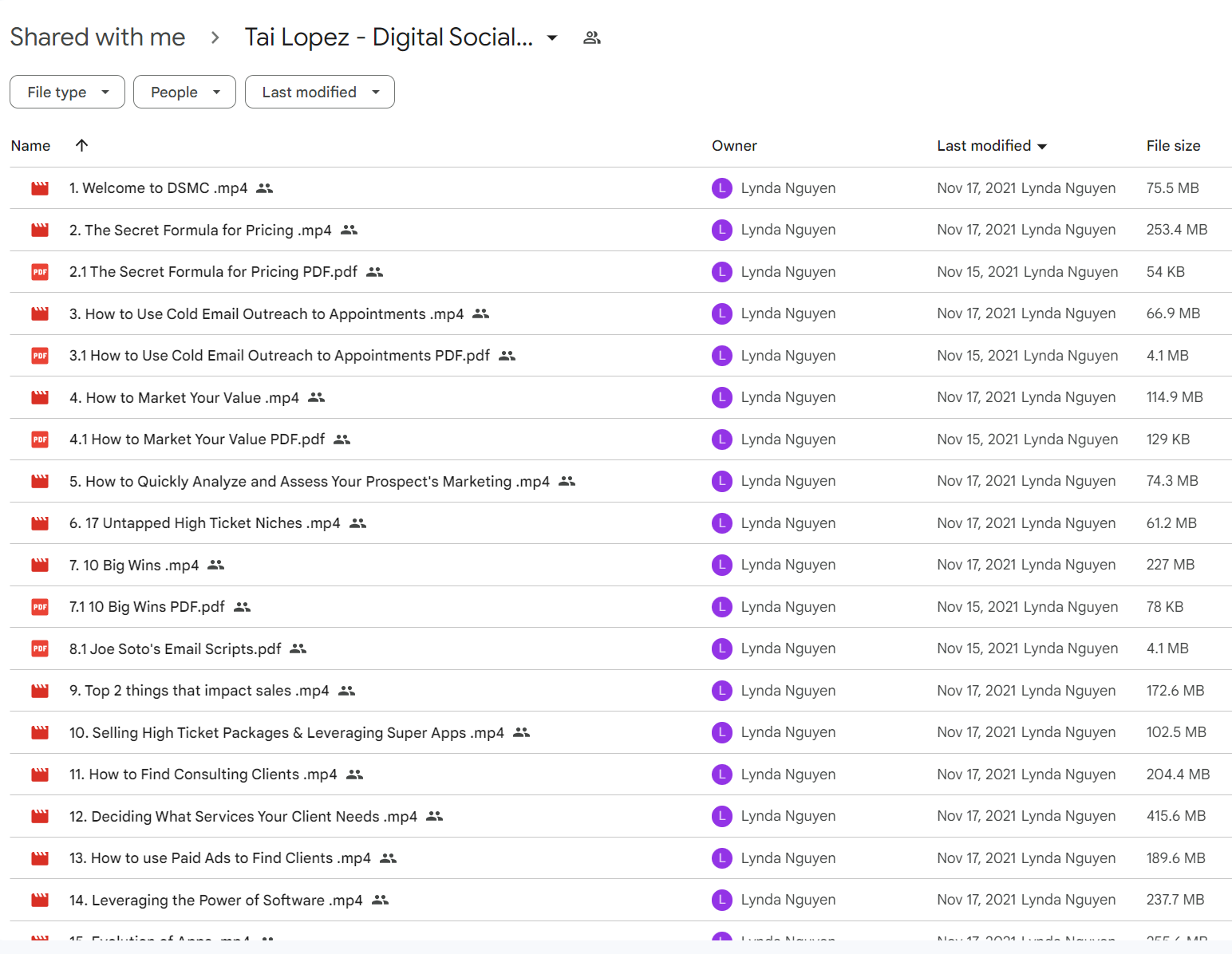Click PDF icon for 8.1 Joe Soto's Email Scripts
This screenshot has height=954, width=1232.
click(x=40, y=648)
